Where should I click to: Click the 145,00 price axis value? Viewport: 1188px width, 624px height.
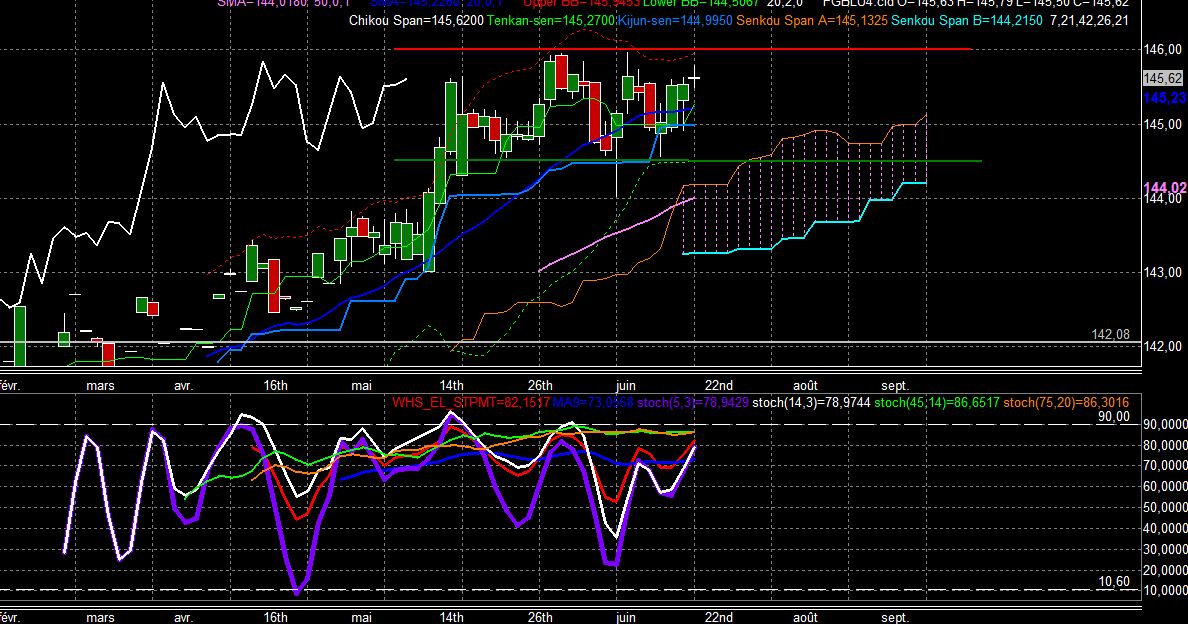tap(1163, 124)
